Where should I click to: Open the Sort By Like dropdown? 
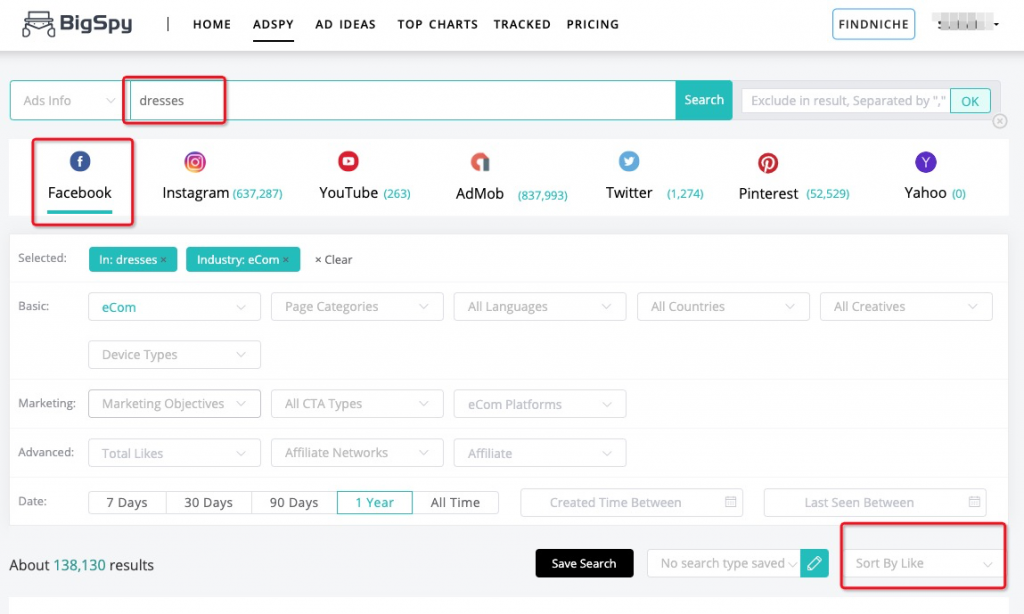[x=924, y=563]
